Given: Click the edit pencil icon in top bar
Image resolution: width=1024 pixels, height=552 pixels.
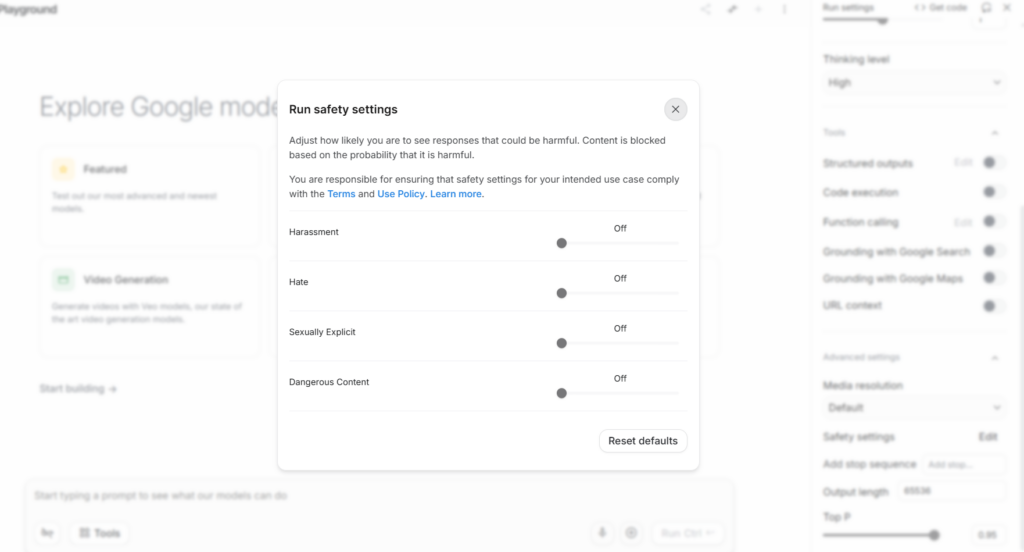Looking at the screenshot, I should (732, 9).
